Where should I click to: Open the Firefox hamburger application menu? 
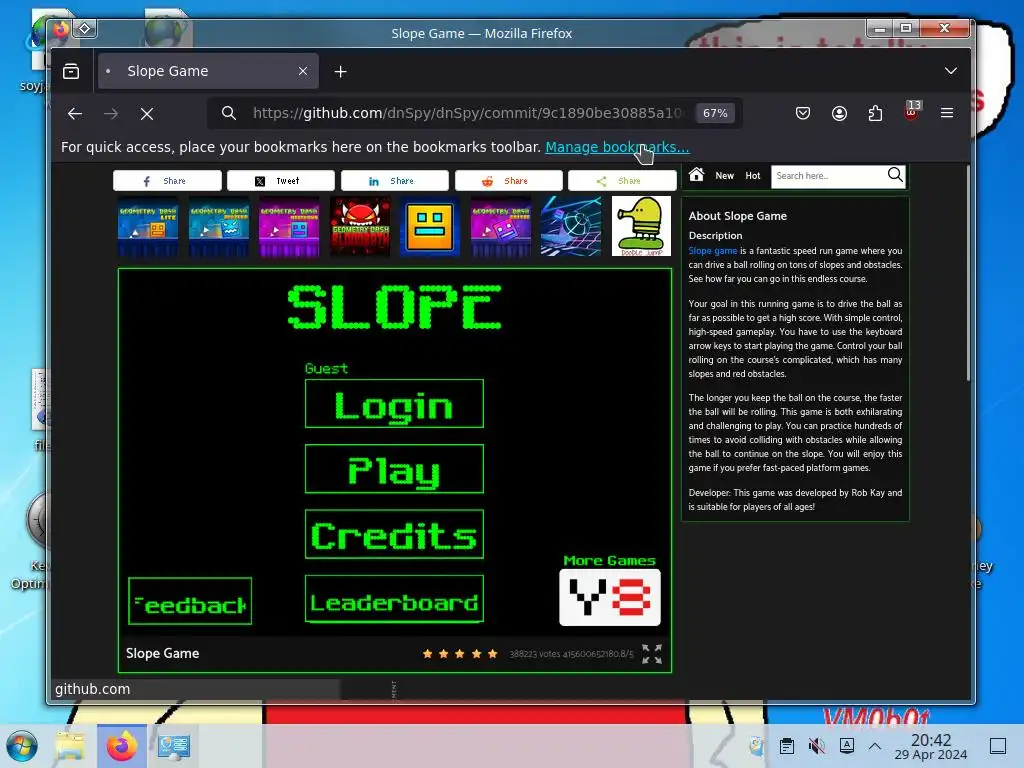click(x=947, y=113)
